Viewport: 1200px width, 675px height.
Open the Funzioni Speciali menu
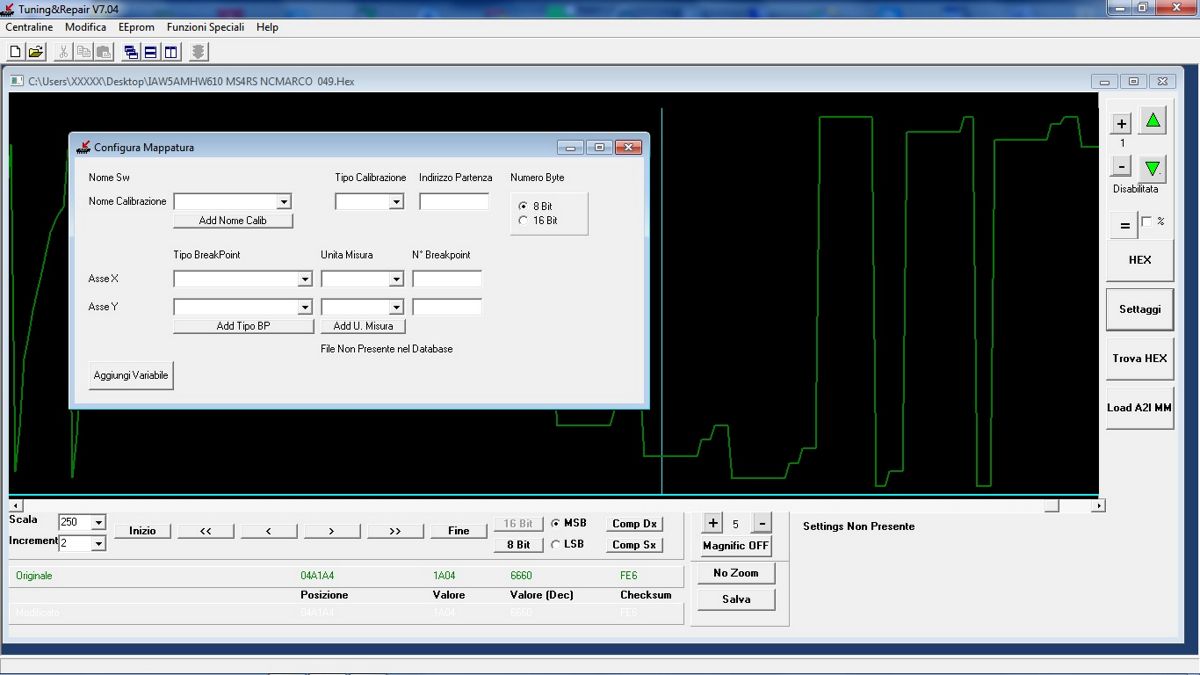[x=205, y=27]
